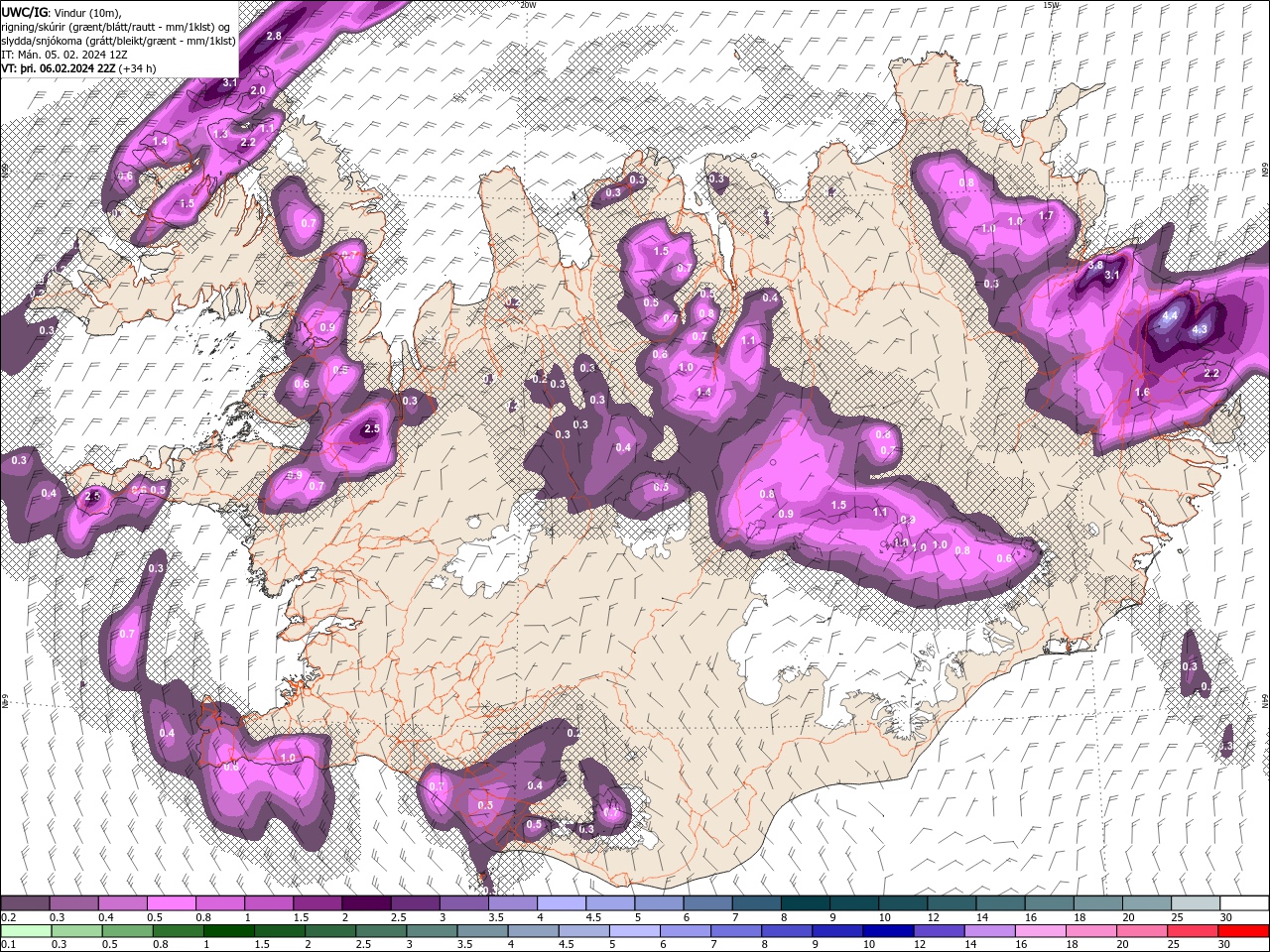Click the 2.8 precipitation value on the map

point(275,36)
